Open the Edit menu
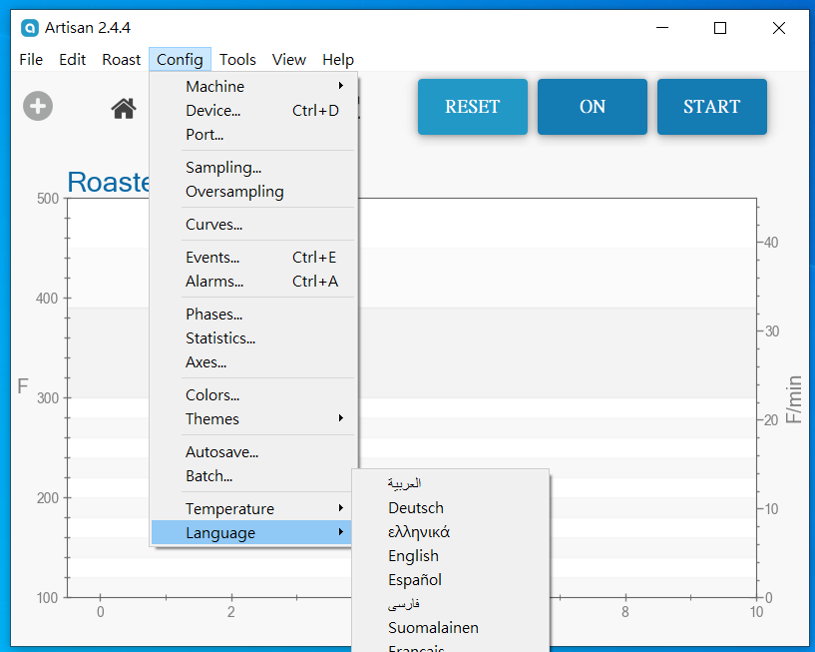Screen dimensions: 815x652 pyautogui.click(x=72, y=59)
